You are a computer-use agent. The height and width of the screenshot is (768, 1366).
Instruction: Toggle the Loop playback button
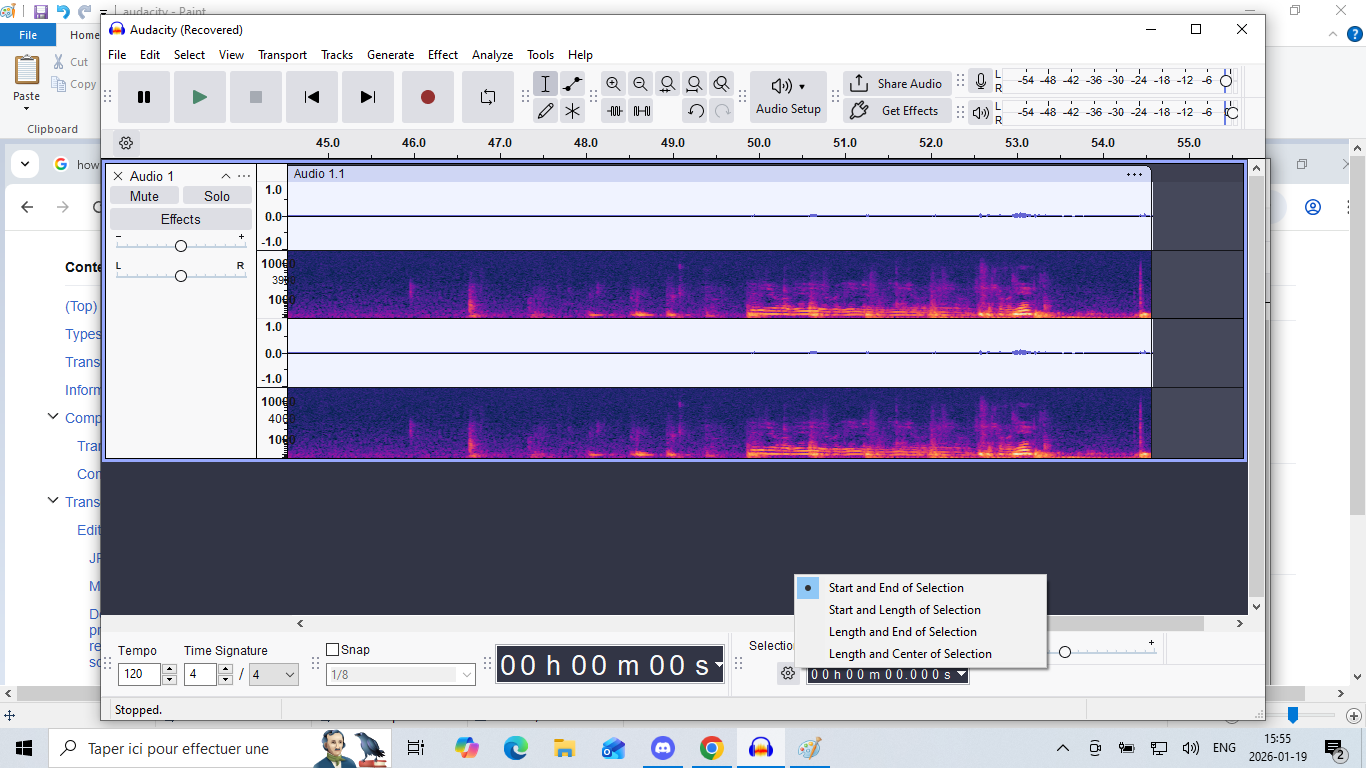[488, 97]
